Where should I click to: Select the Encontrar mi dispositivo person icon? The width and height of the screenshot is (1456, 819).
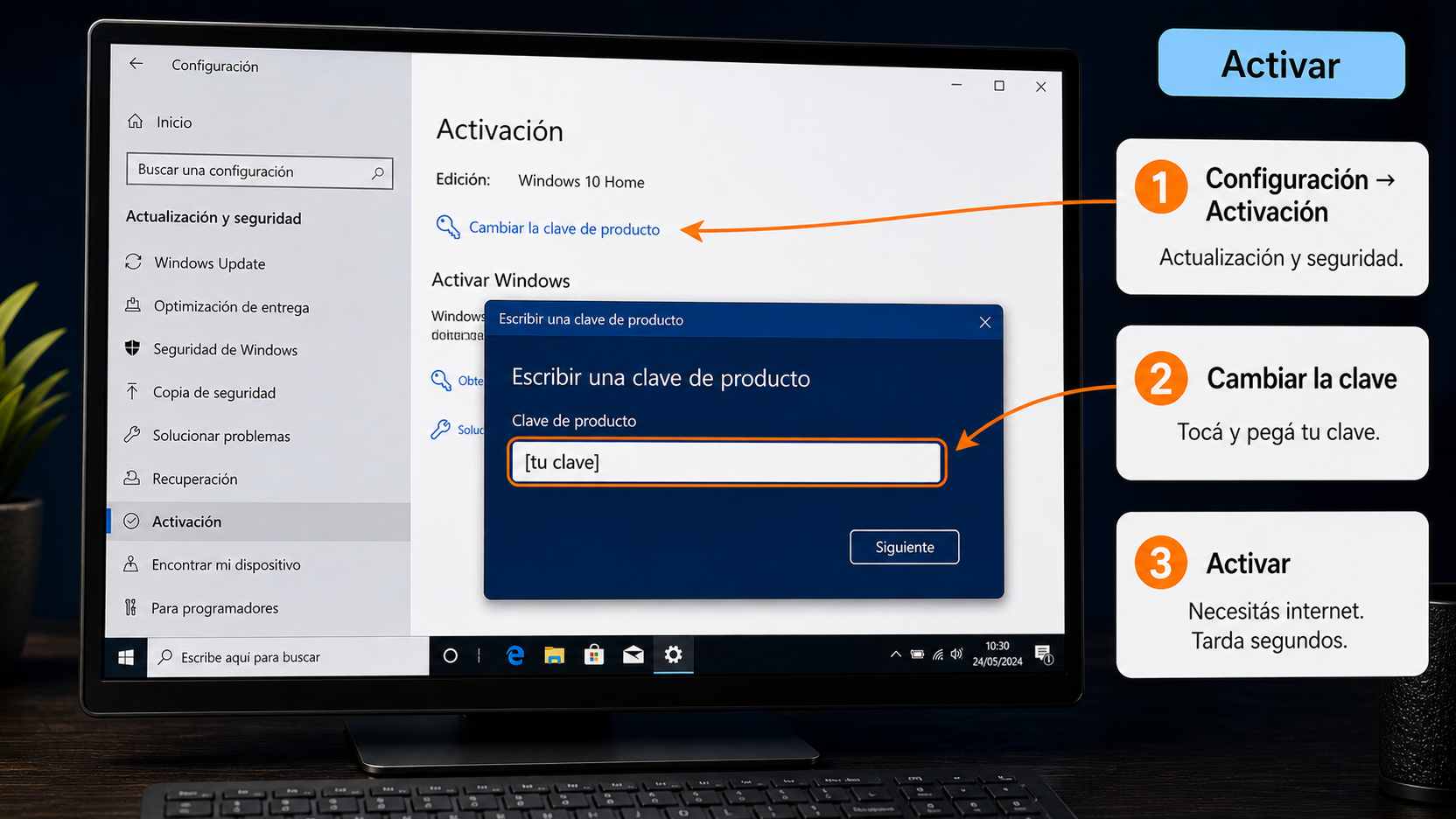tap(130, 563)
